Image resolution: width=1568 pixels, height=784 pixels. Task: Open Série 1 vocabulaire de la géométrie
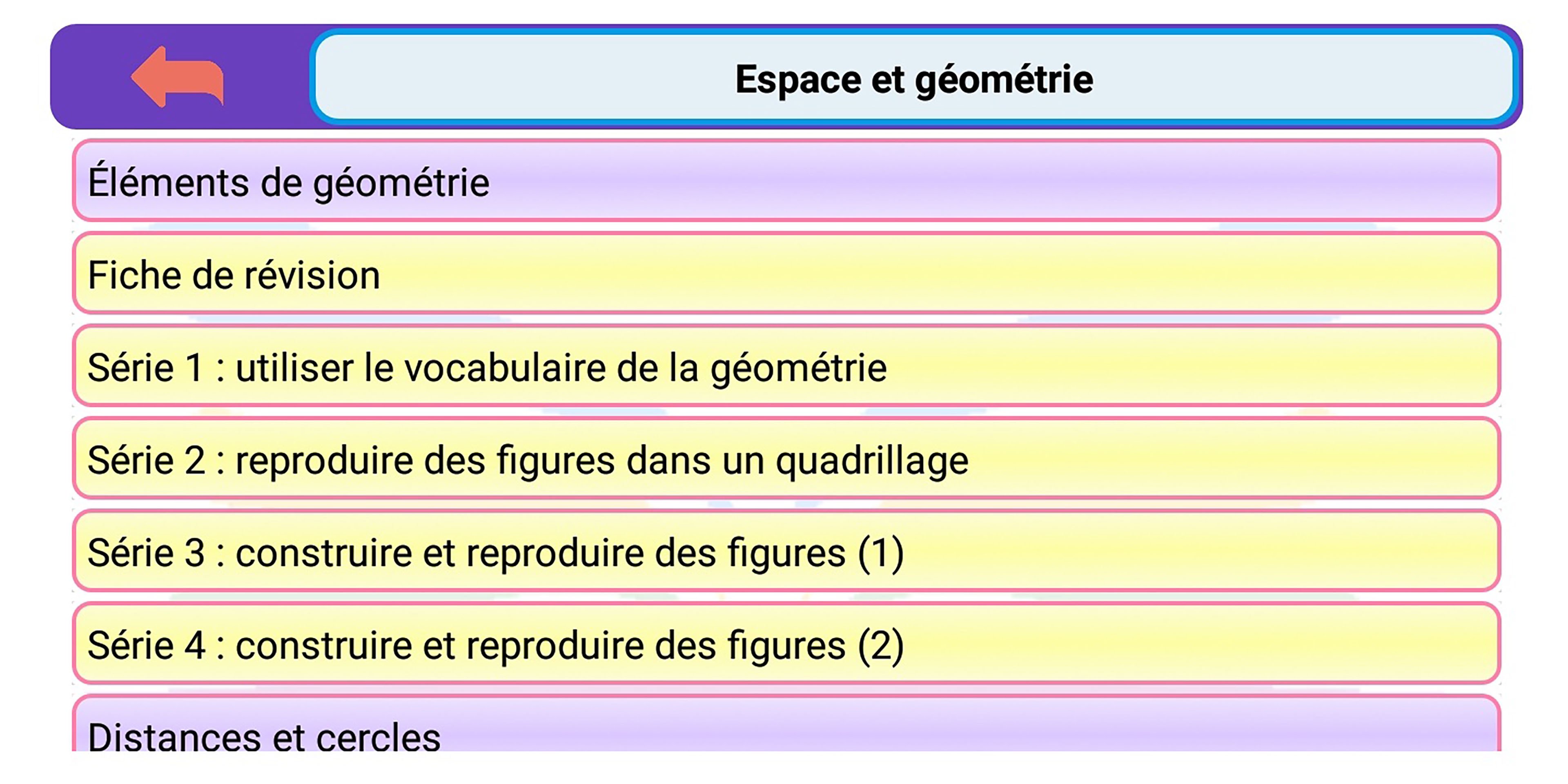tap(785, 367)
